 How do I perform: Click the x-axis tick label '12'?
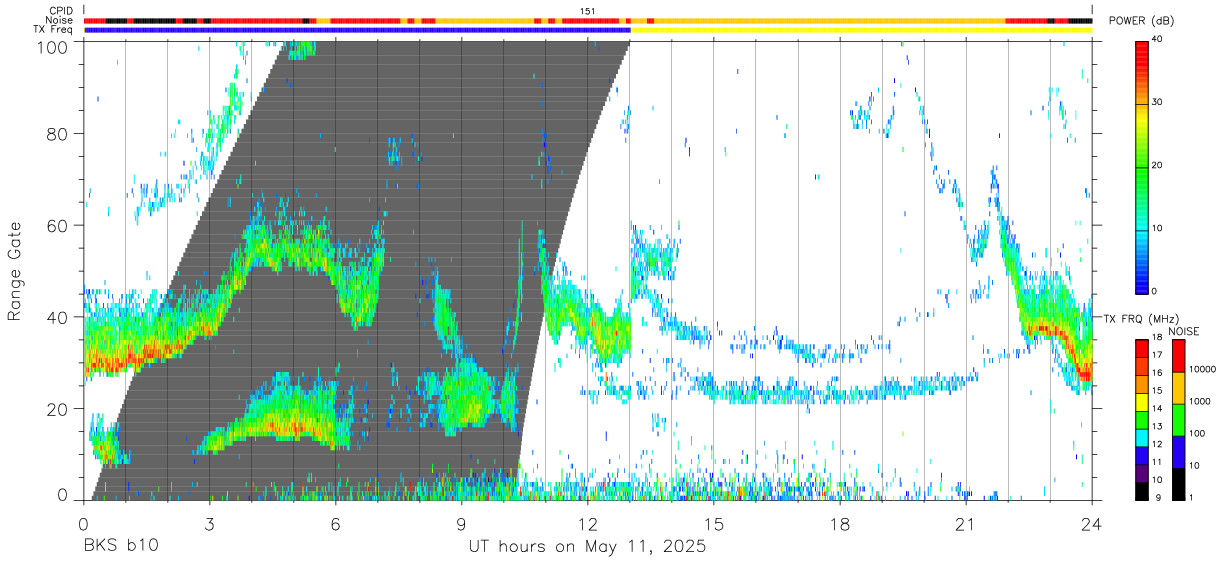click(x=588, y=523)
